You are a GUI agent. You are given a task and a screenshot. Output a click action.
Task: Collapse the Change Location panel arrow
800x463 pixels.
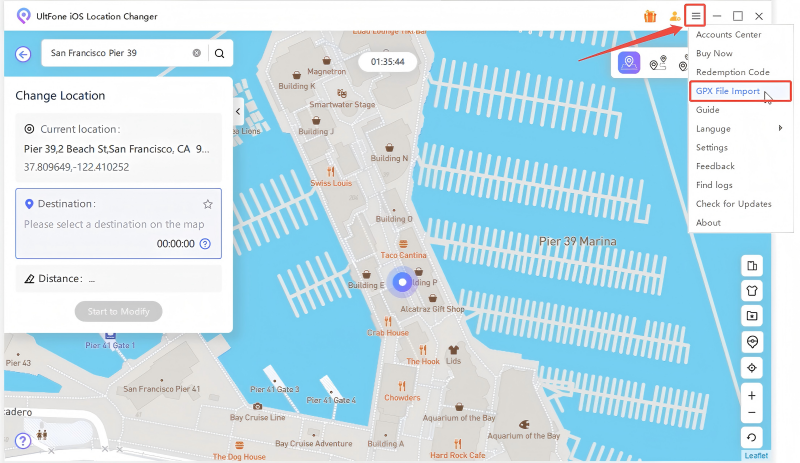pos(238,111)
